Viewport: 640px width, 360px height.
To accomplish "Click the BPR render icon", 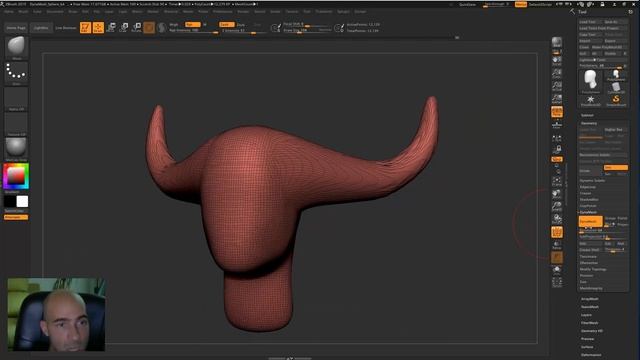I will pyautogui.click(x=557, y=43).
